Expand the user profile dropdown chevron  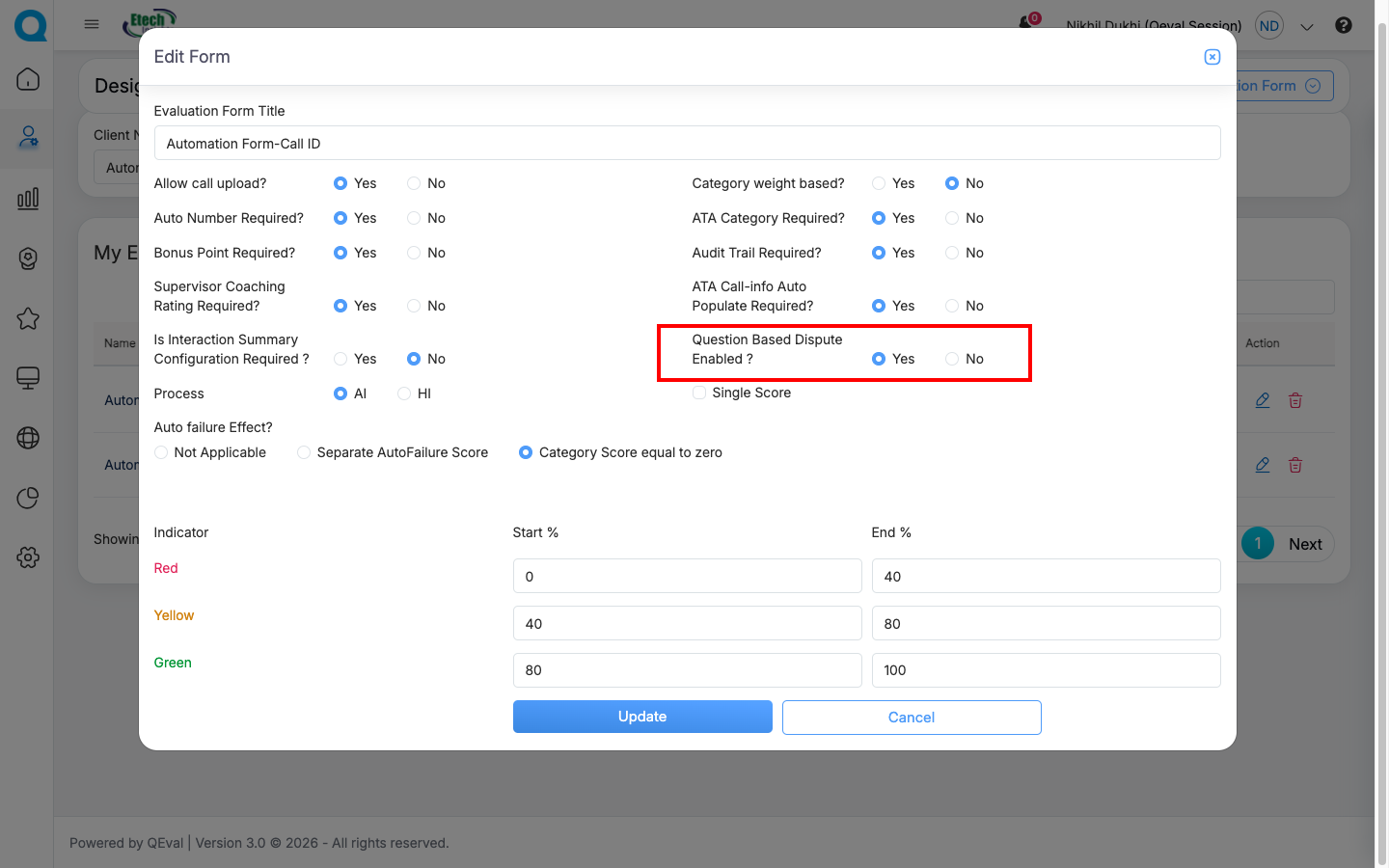[x=1307, y=27]
